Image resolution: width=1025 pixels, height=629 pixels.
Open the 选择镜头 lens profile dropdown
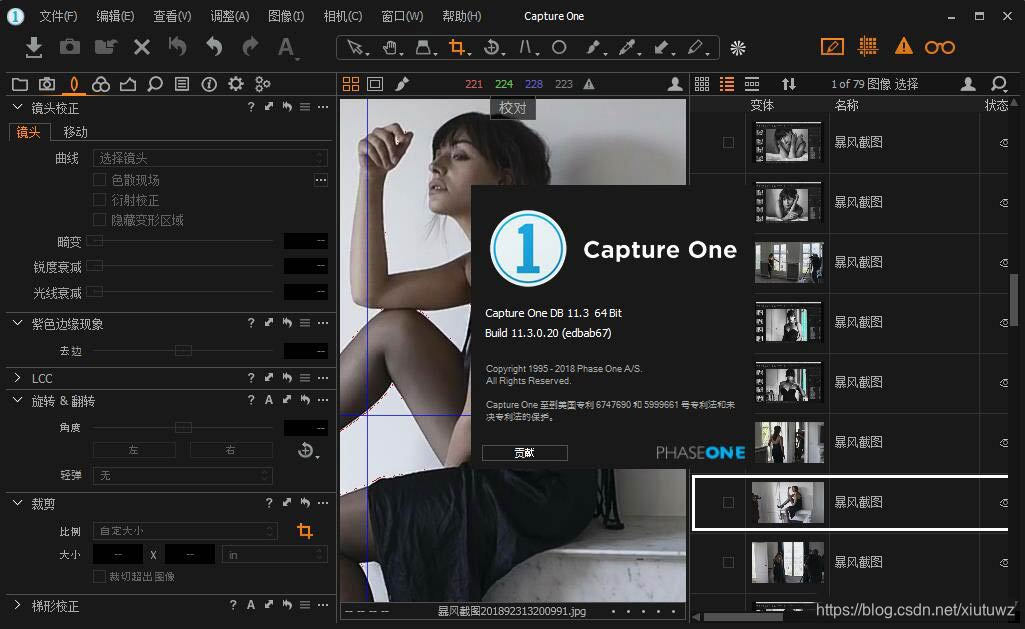tap(210, 158)
